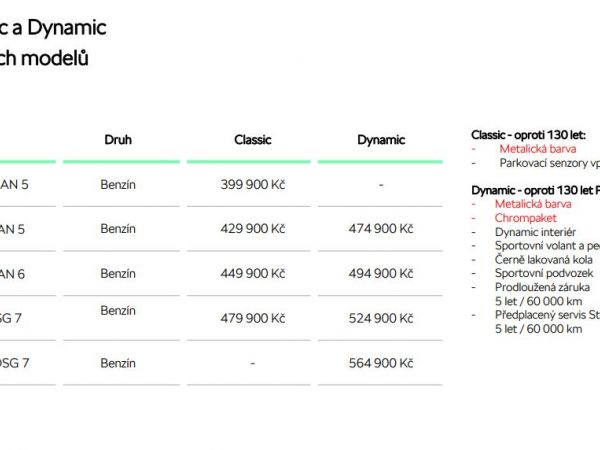Screen dimensions: 600x450
Task: Select the Dynamic column header in table
Action: [x=380, y=140]
